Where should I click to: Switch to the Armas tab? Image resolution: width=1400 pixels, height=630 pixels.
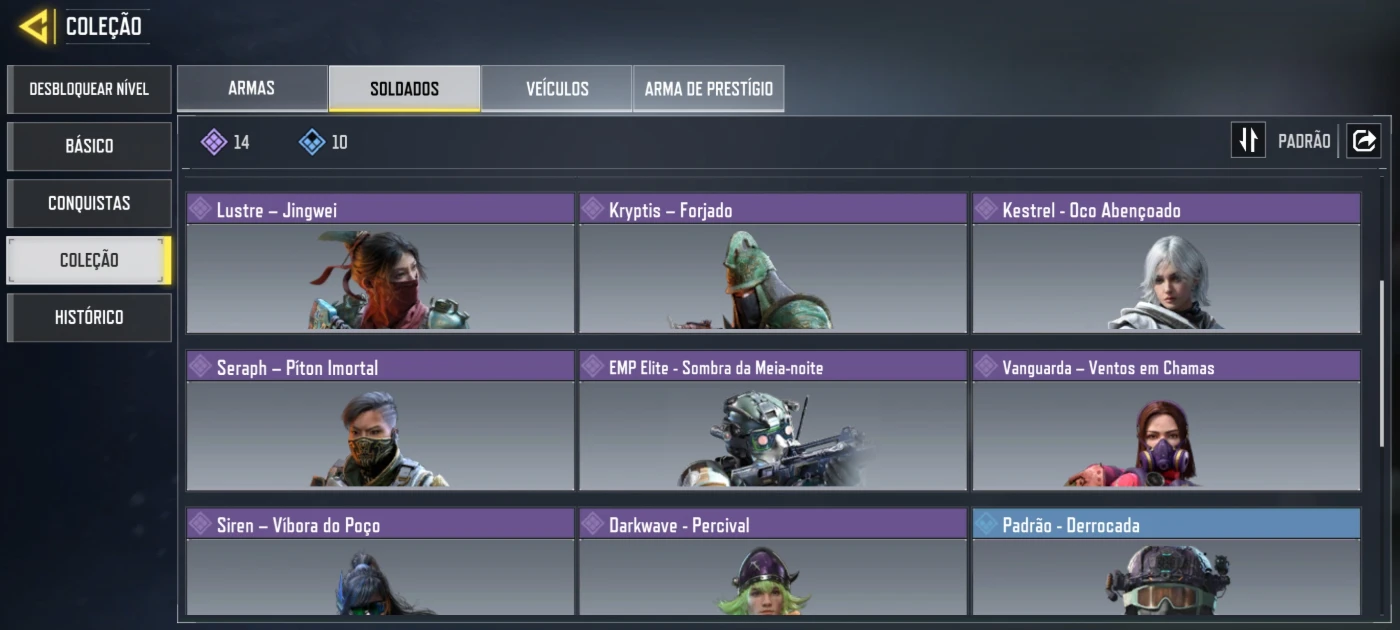coord(252,88)
